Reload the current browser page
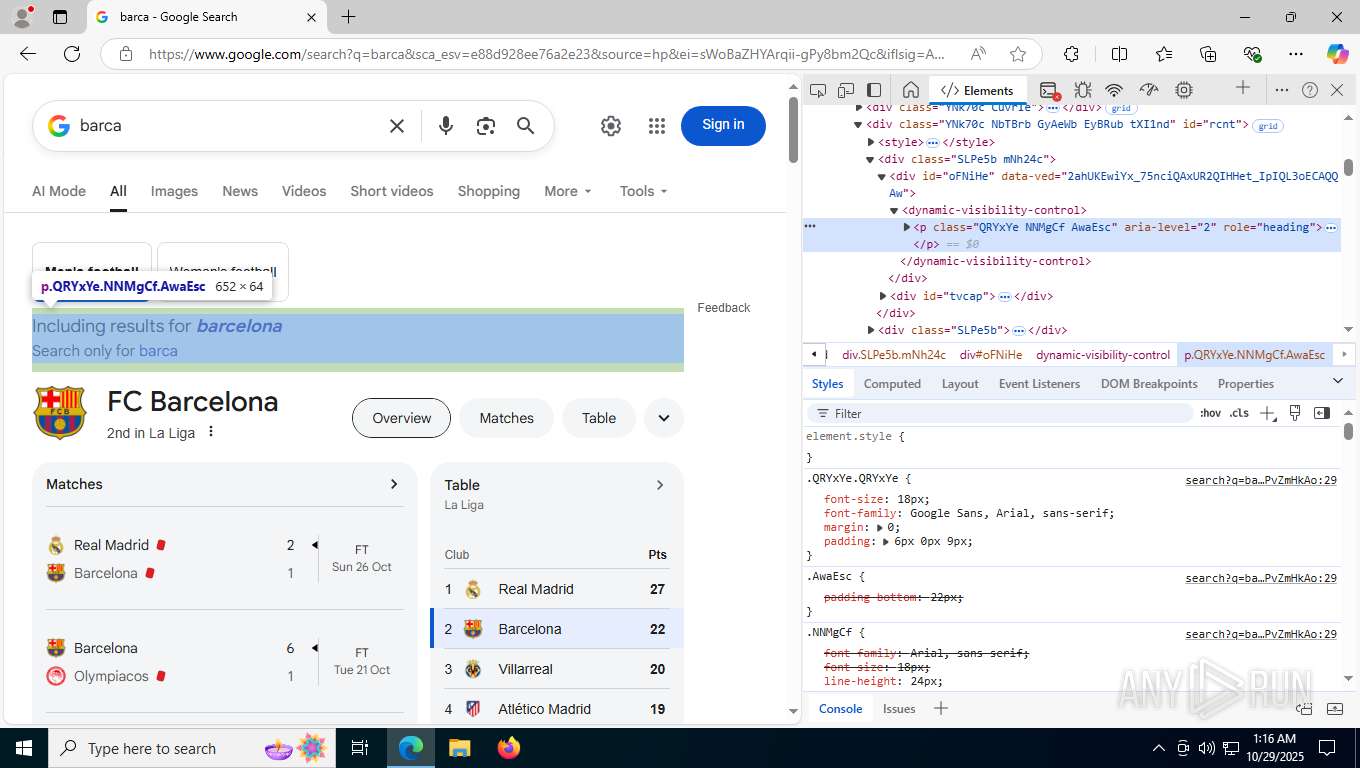 [x=72, y=54]
